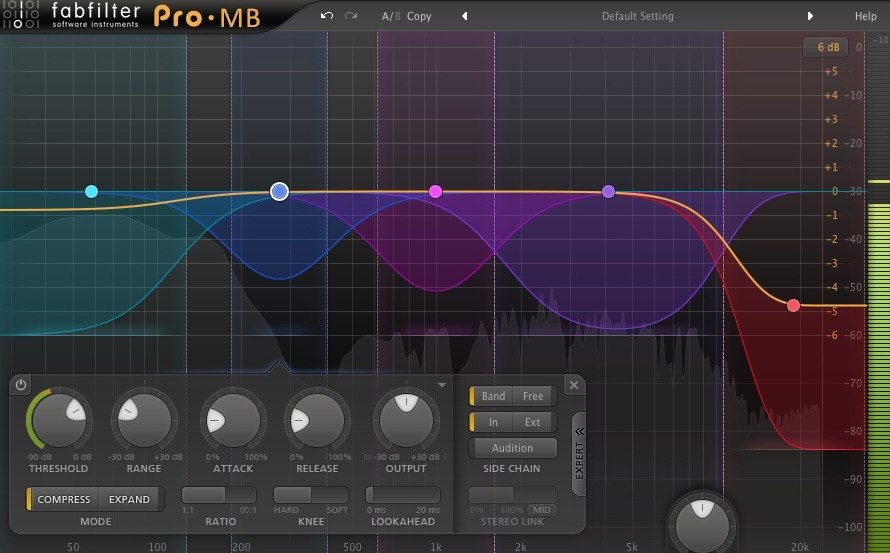The image size is (890, 553).
Task: Select the purple band handle
Action: [x=608, y=191]
